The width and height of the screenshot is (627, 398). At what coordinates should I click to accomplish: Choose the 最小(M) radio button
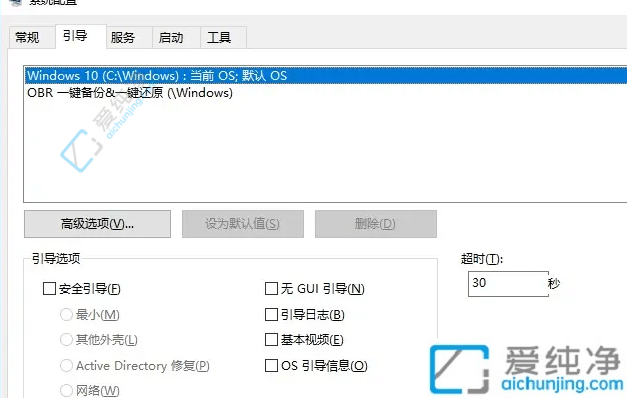66,314
